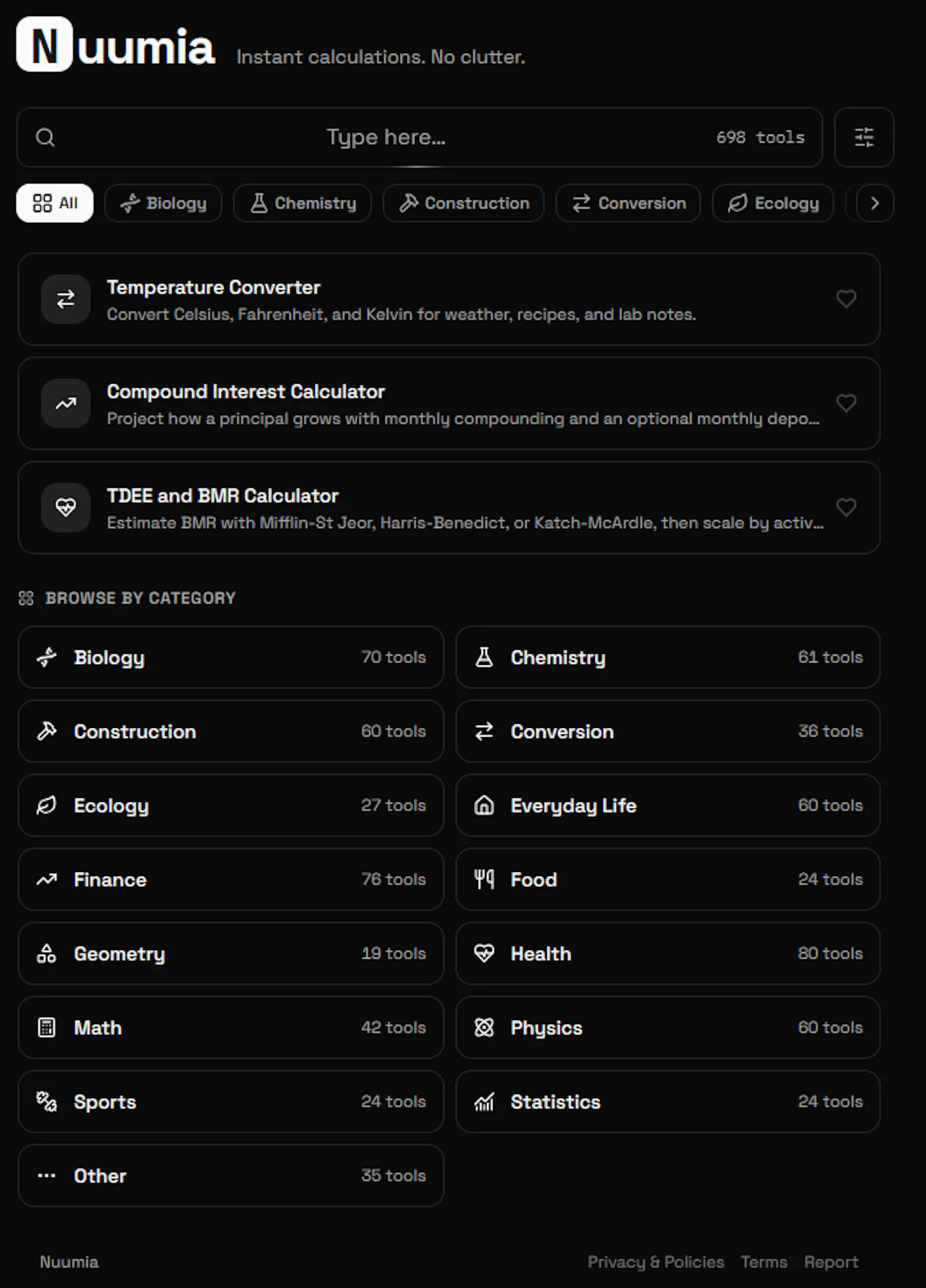
Task: Open the Finance category
Action: point(231,879)
